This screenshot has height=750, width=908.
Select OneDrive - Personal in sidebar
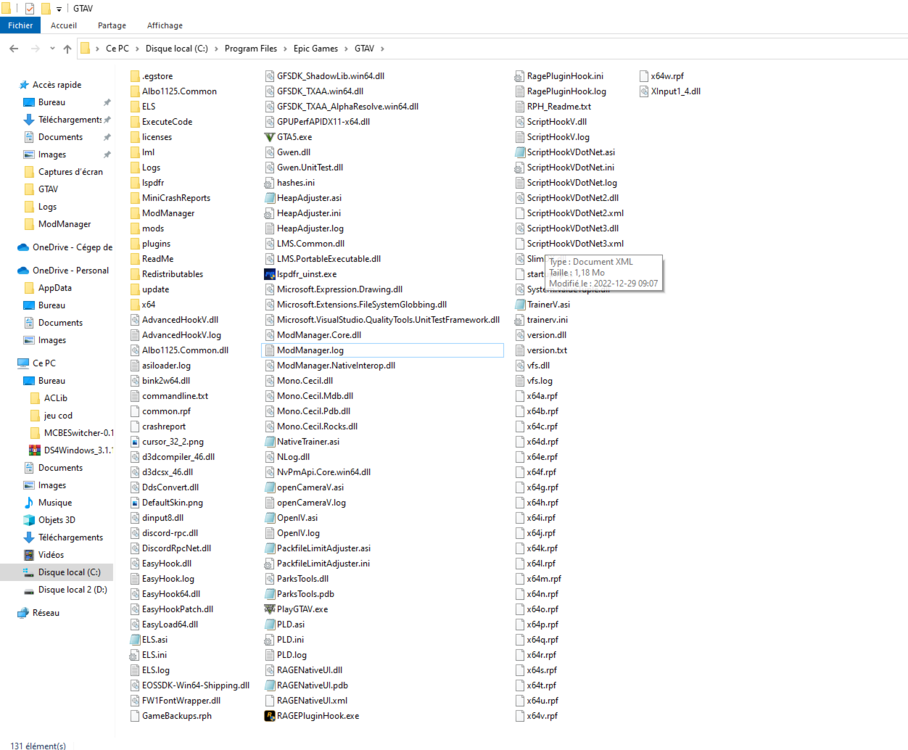click(x=70, y=270)
